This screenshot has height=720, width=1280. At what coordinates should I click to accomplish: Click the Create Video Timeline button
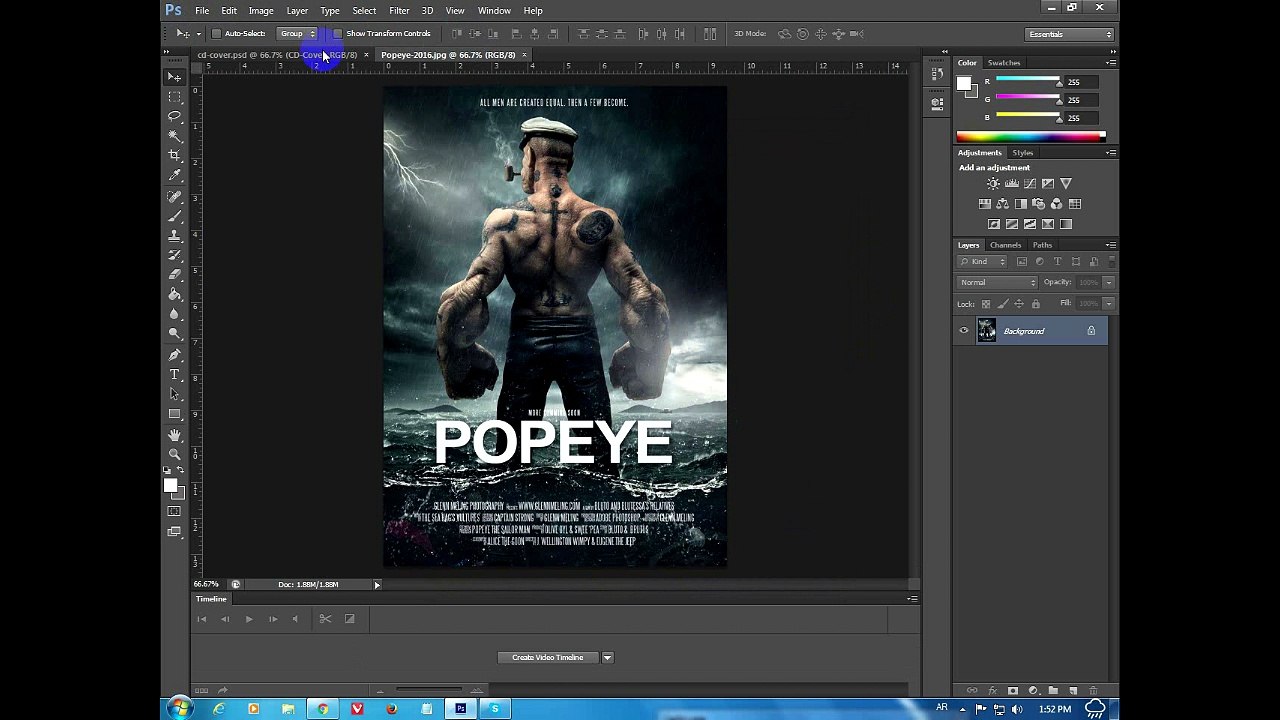[x=548, y=658]
